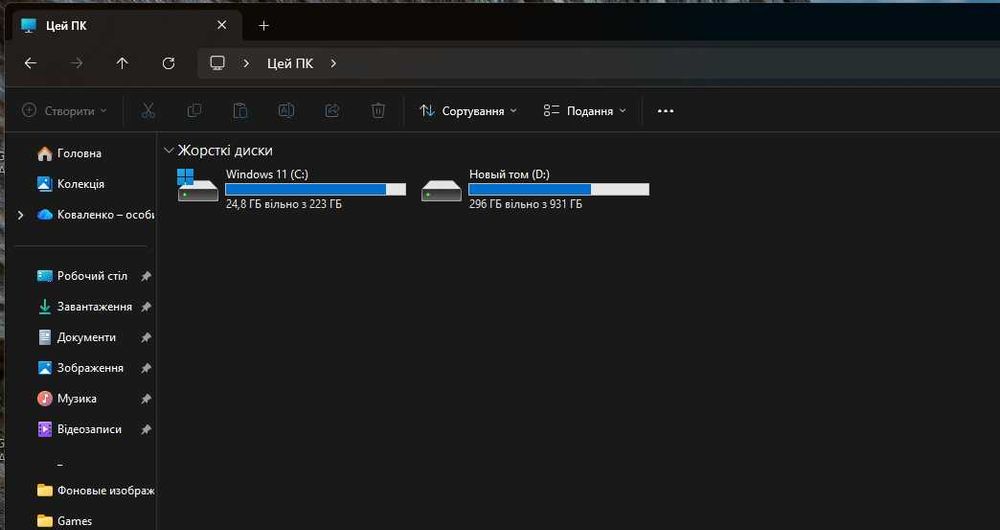This screenshot has width=1000, height=530.
Task: Open the Сортування dropdown menu
Action: [468, 111]
